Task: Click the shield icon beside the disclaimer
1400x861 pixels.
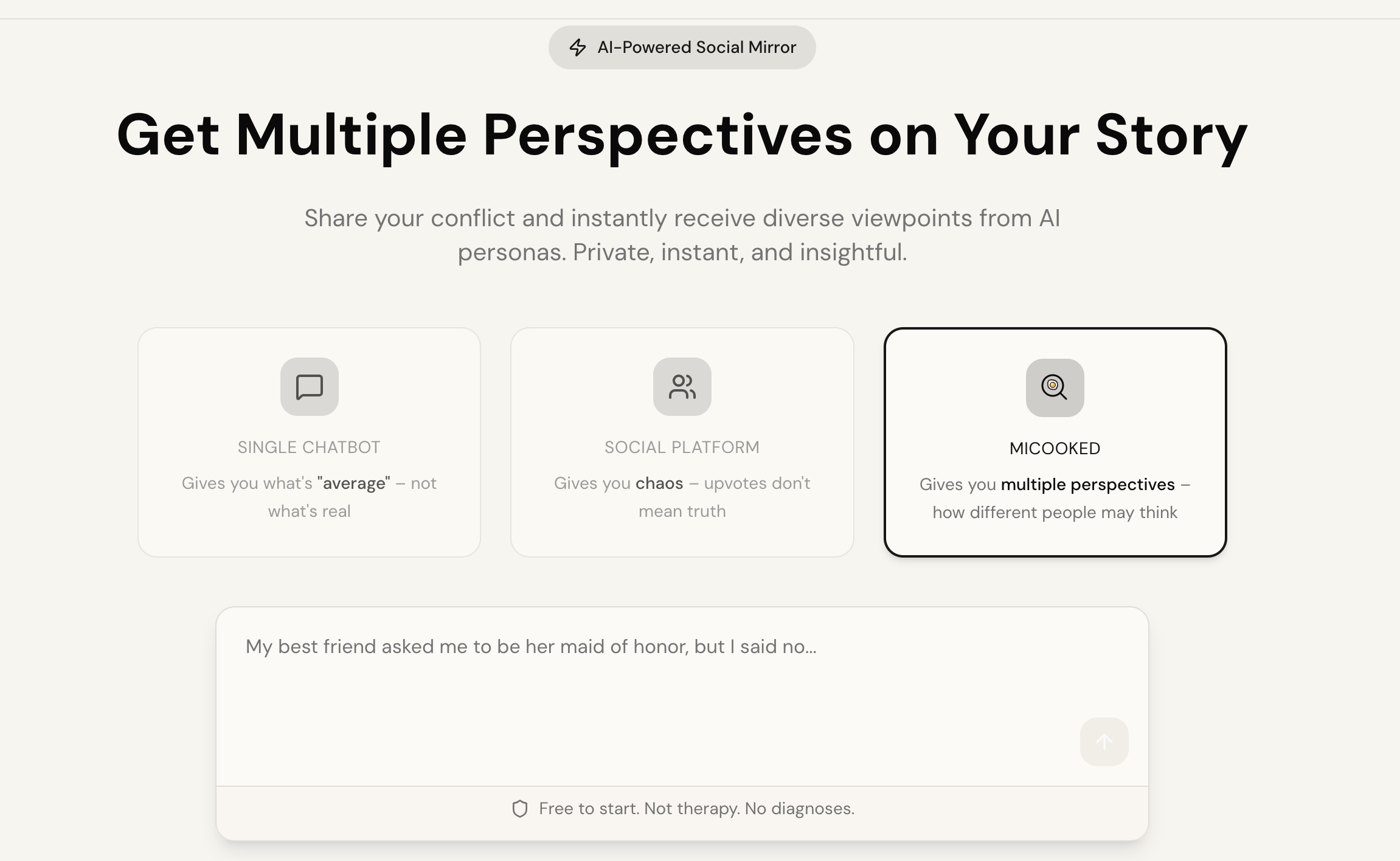Action: coord(520,809)
